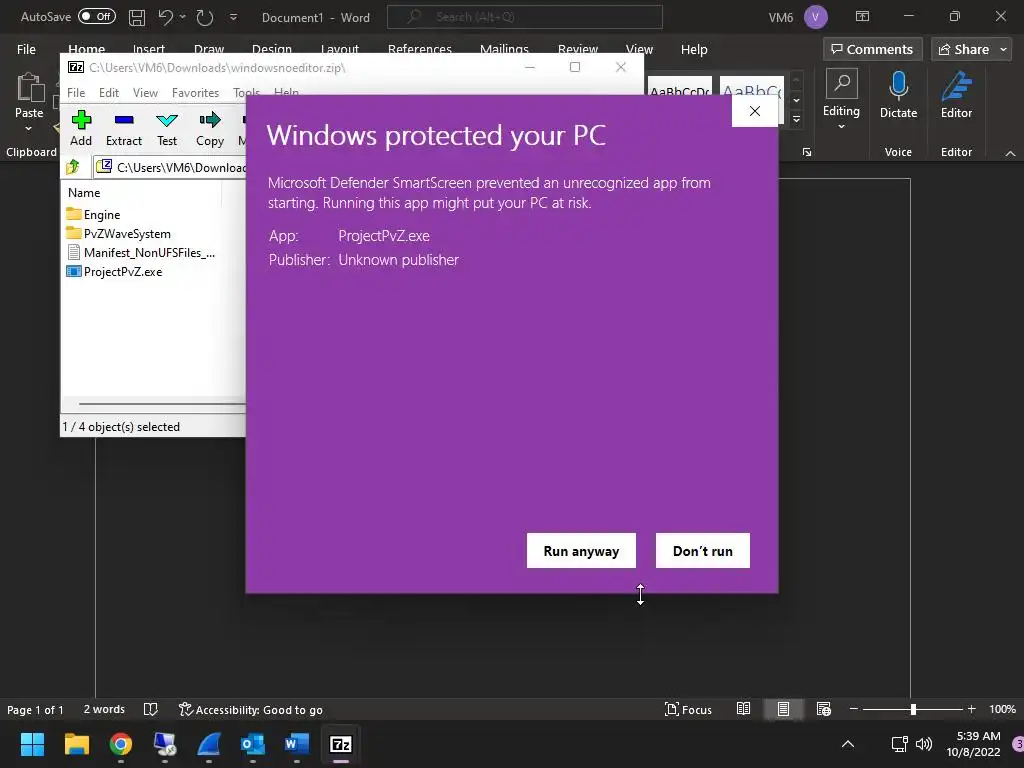
Task: Click the zoom slider handle
Action: pyautogui.click(x=913, y=709)
